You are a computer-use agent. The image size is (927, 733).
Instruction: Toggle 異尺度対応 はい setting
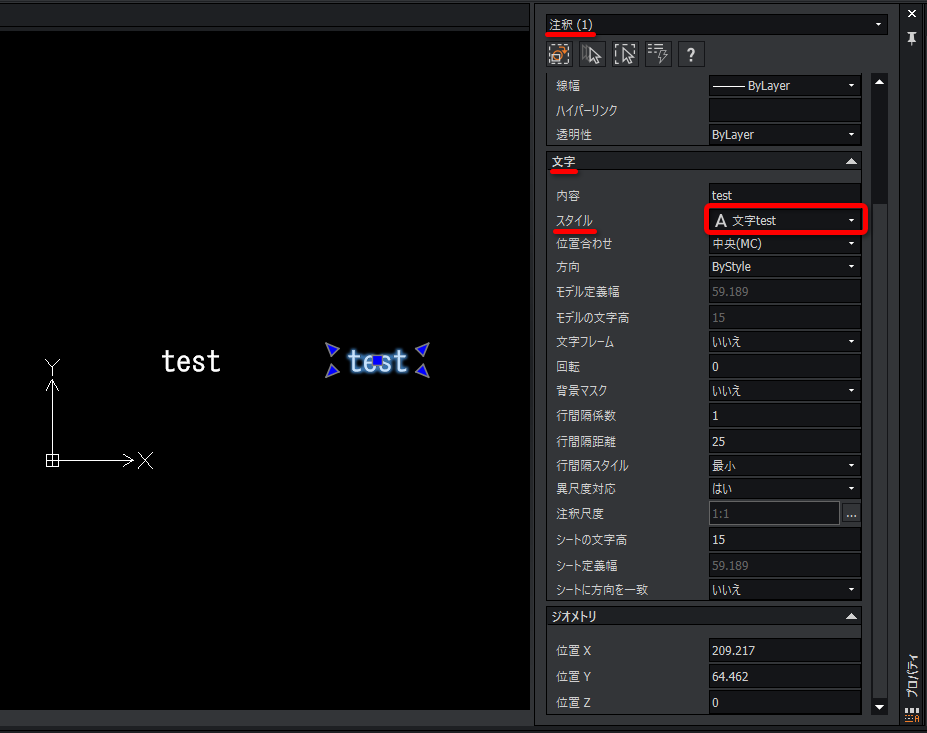[x=785, y=489]
